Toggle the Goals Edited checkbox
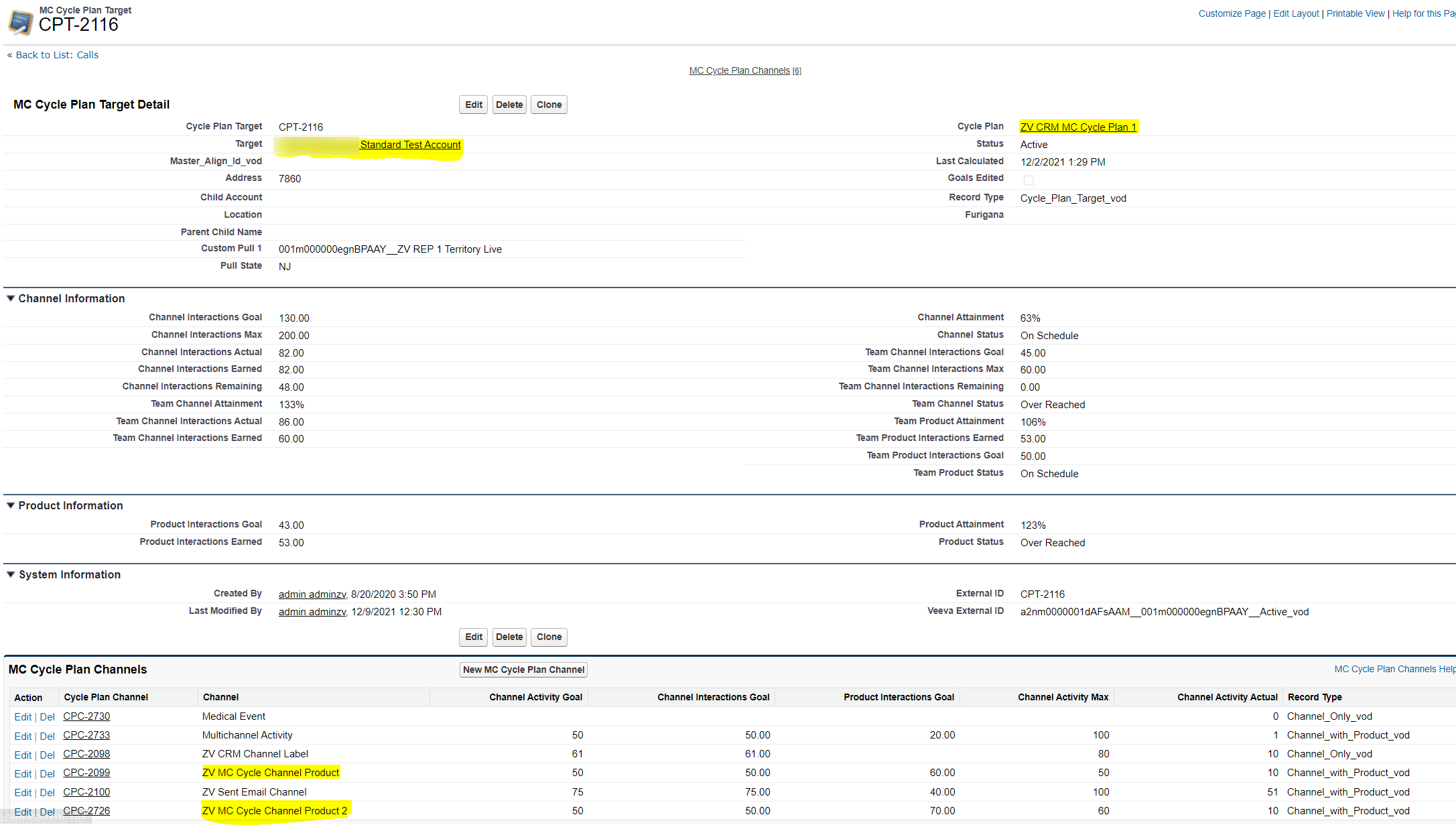Image resolution: width=1456 pixels, height=825 pixels. click(1029, 180)
